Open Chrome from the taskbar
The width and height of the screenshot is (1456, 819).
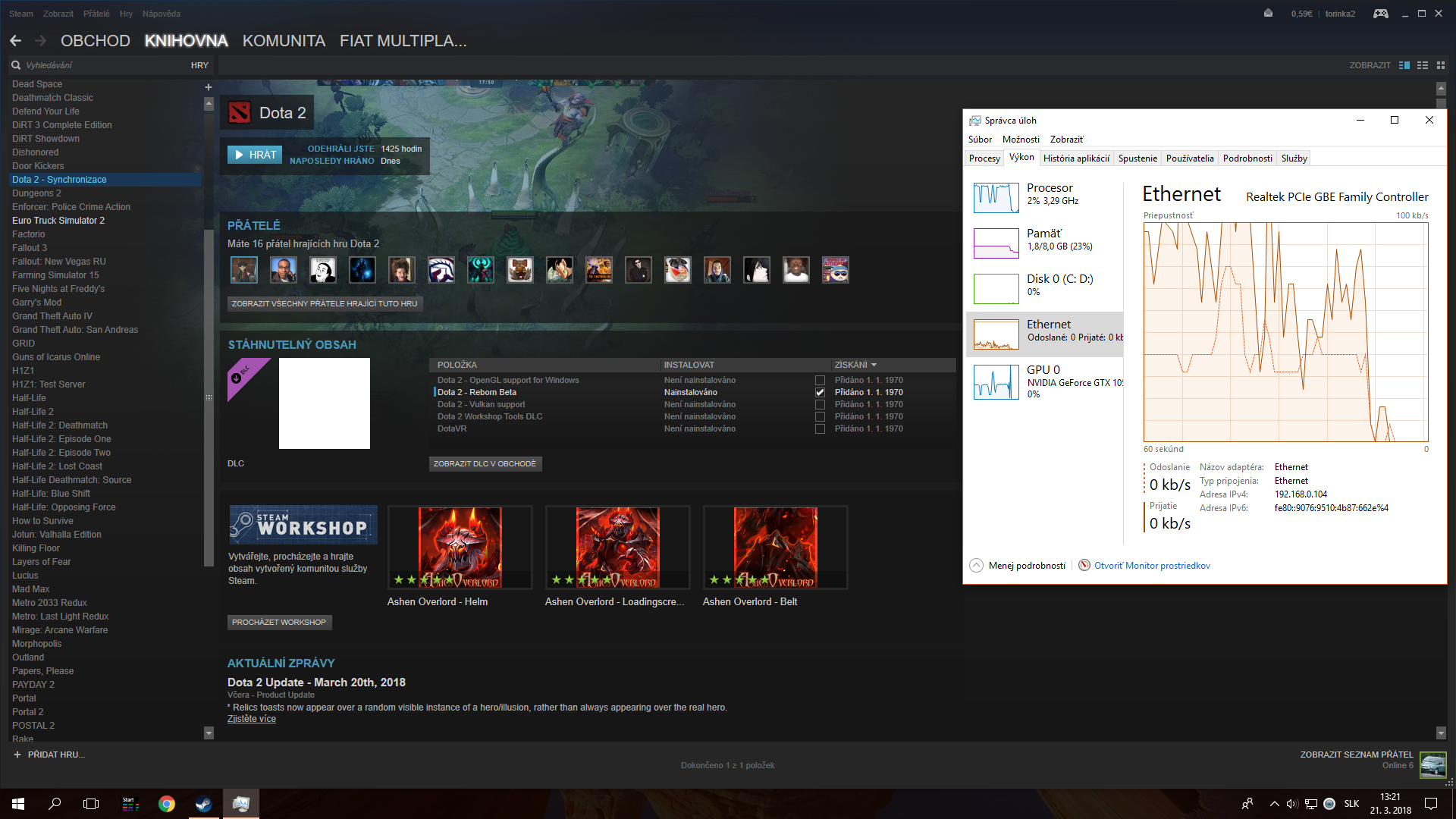point(167,804)
